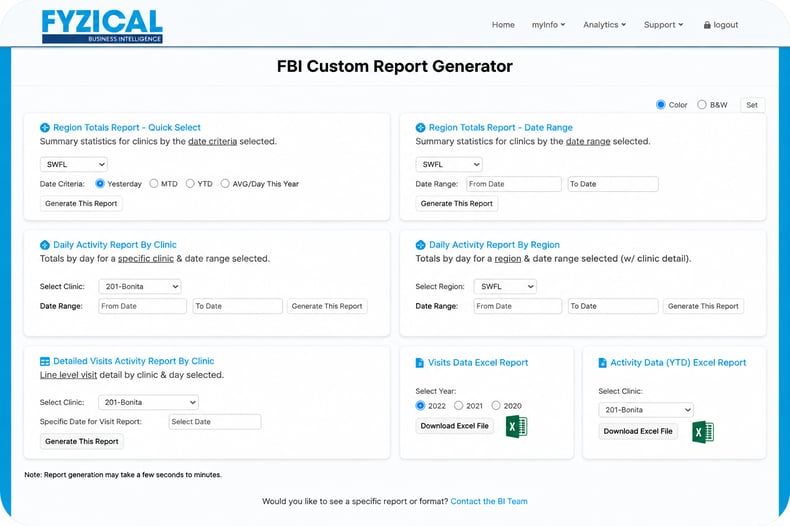Viewport: 790px width, 526px height.
Task: Click From Date field in Daily Activity By Clinic
Action: (x=142, y=306)
